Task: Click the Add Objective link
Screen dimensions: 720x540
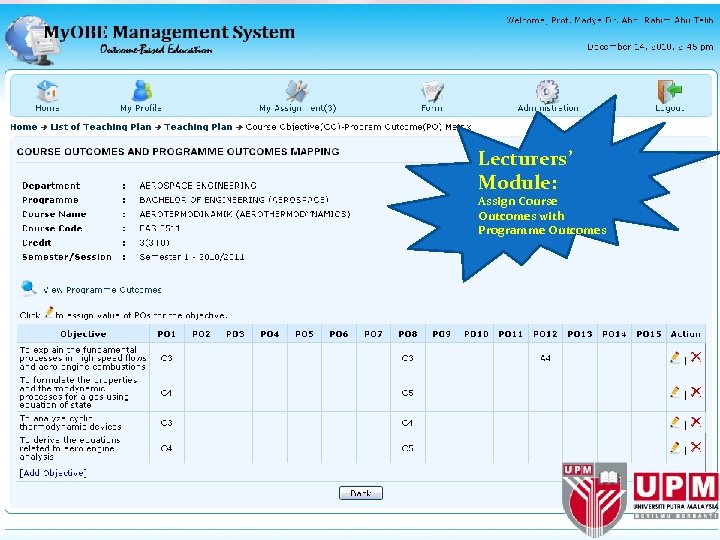Action: [x=53, y=473]
